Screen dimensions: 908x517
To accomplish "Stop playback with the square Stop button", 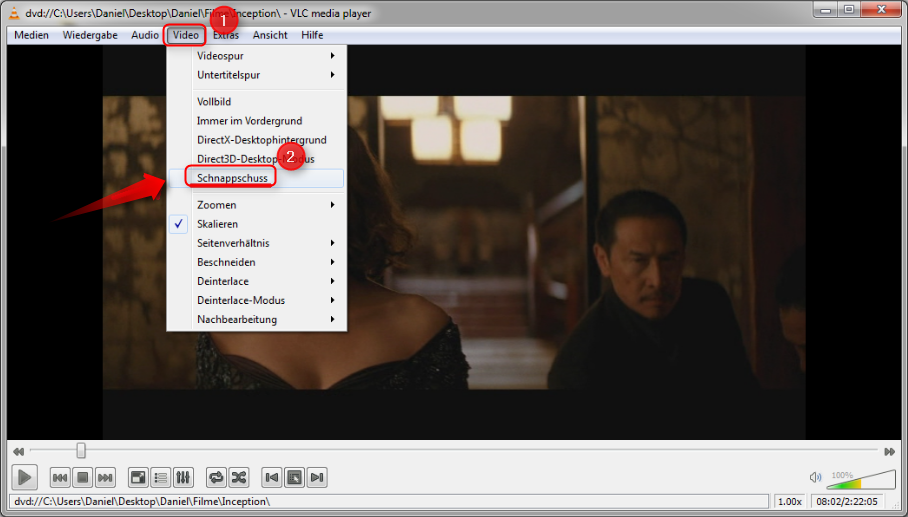I will click(83, 478).
